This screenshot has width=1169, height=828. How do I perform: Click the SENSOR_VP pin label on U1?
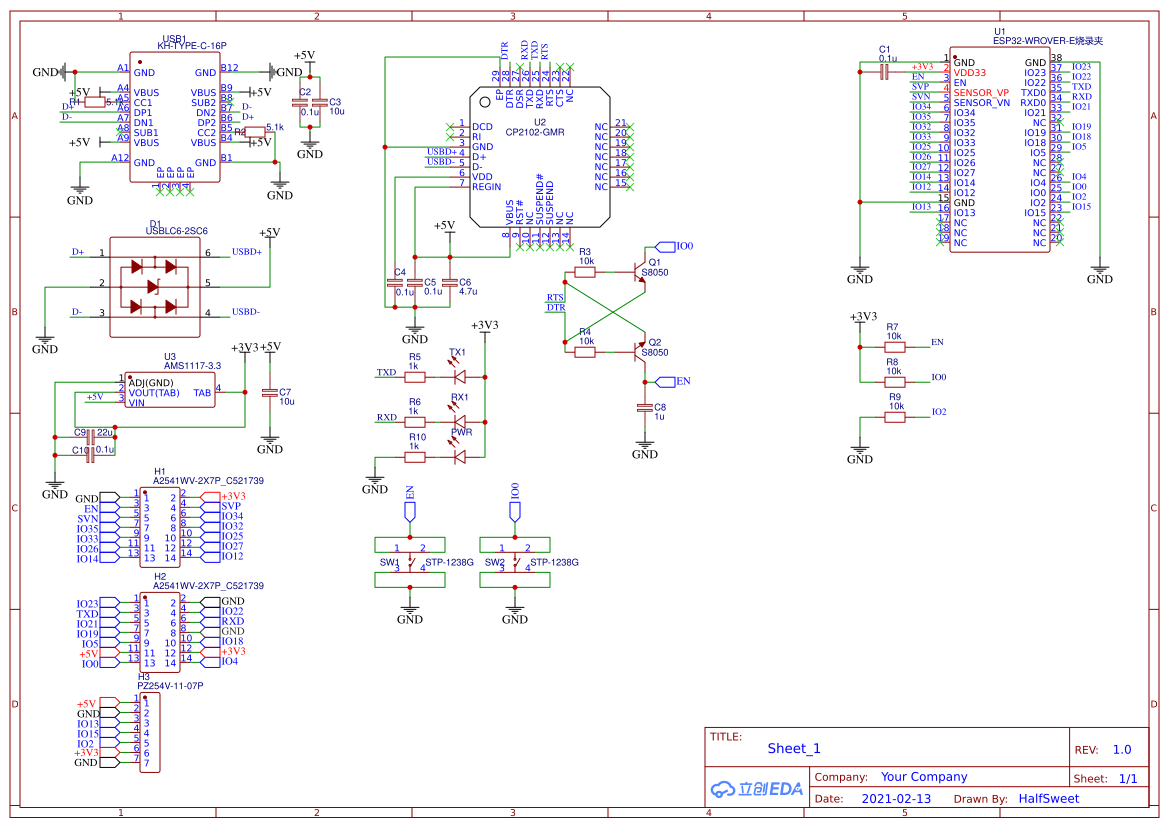981,93
